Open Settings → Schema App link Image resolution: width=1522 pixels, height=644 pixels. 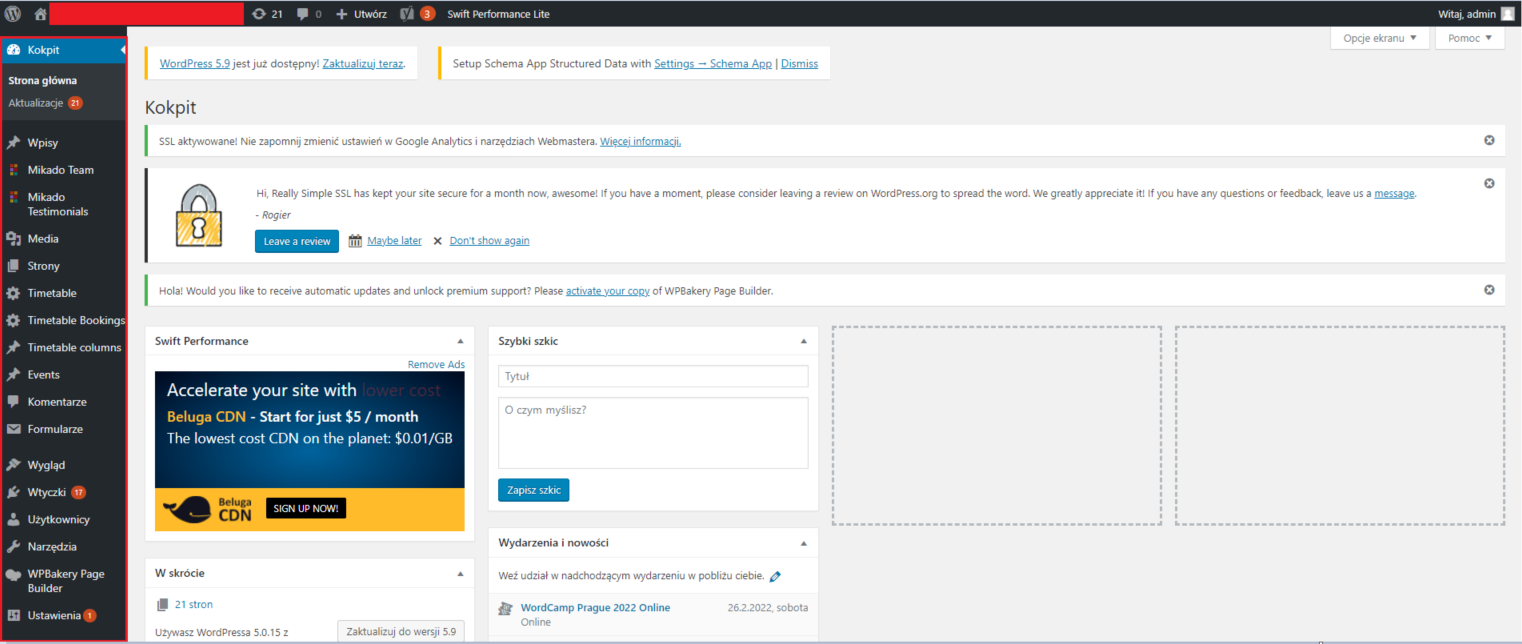713,63
